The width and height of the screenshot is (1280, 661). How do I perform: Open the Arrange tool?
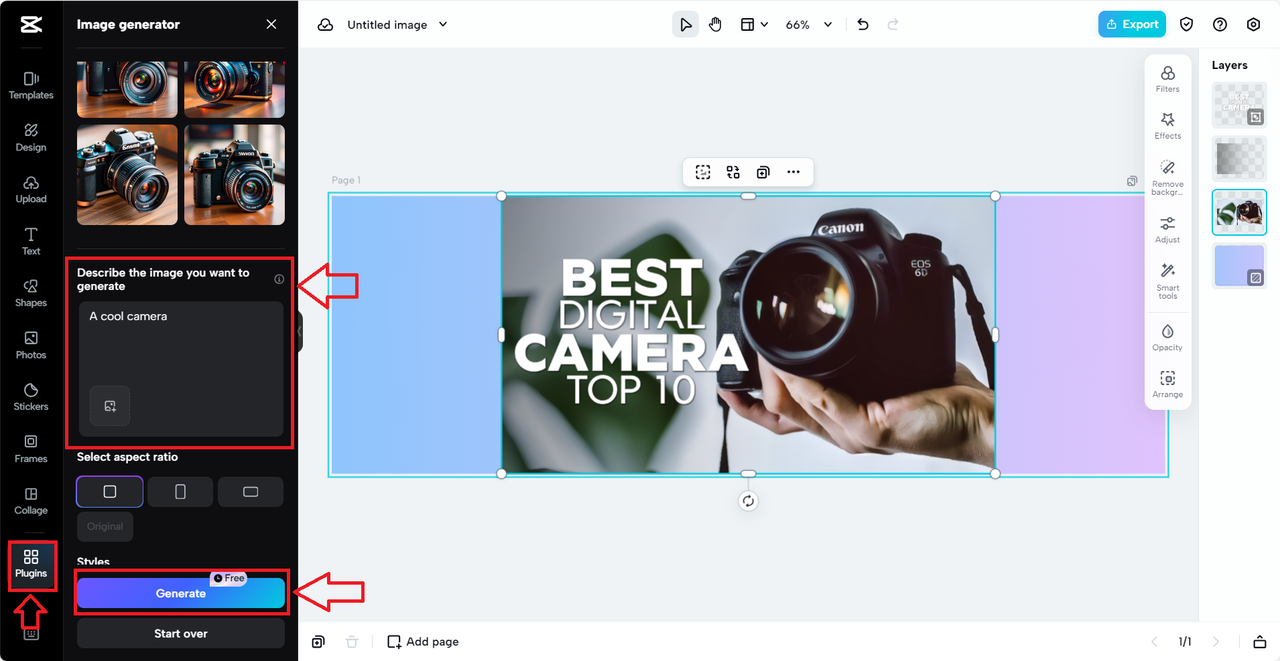click(1167, 385)
